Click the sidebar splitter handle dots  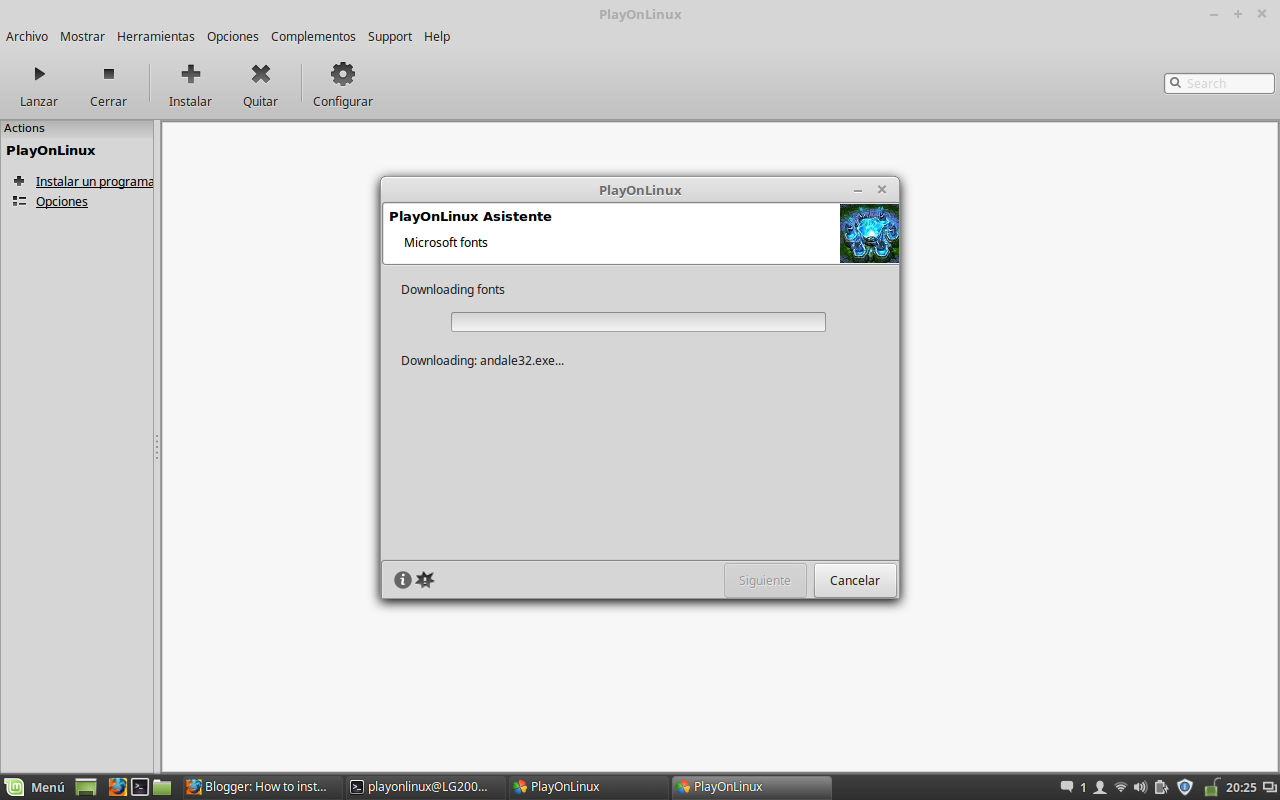click(157, 447)
